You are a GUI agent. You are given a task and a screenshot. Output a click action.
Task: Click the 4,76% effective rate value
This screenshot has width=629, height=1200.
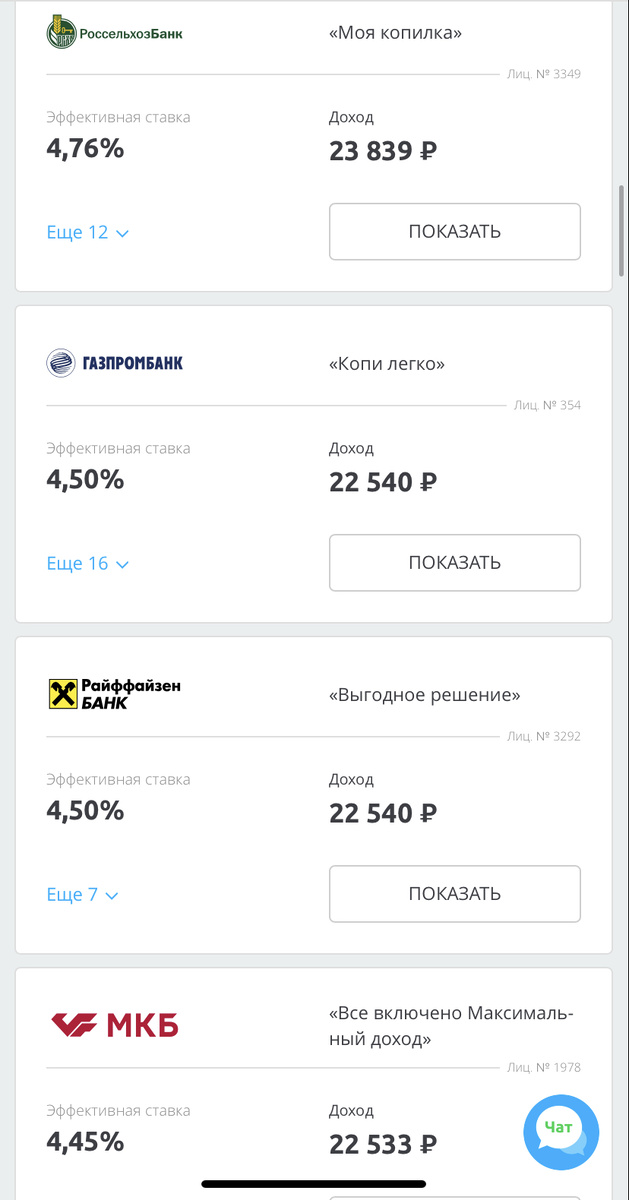point(85,148)
